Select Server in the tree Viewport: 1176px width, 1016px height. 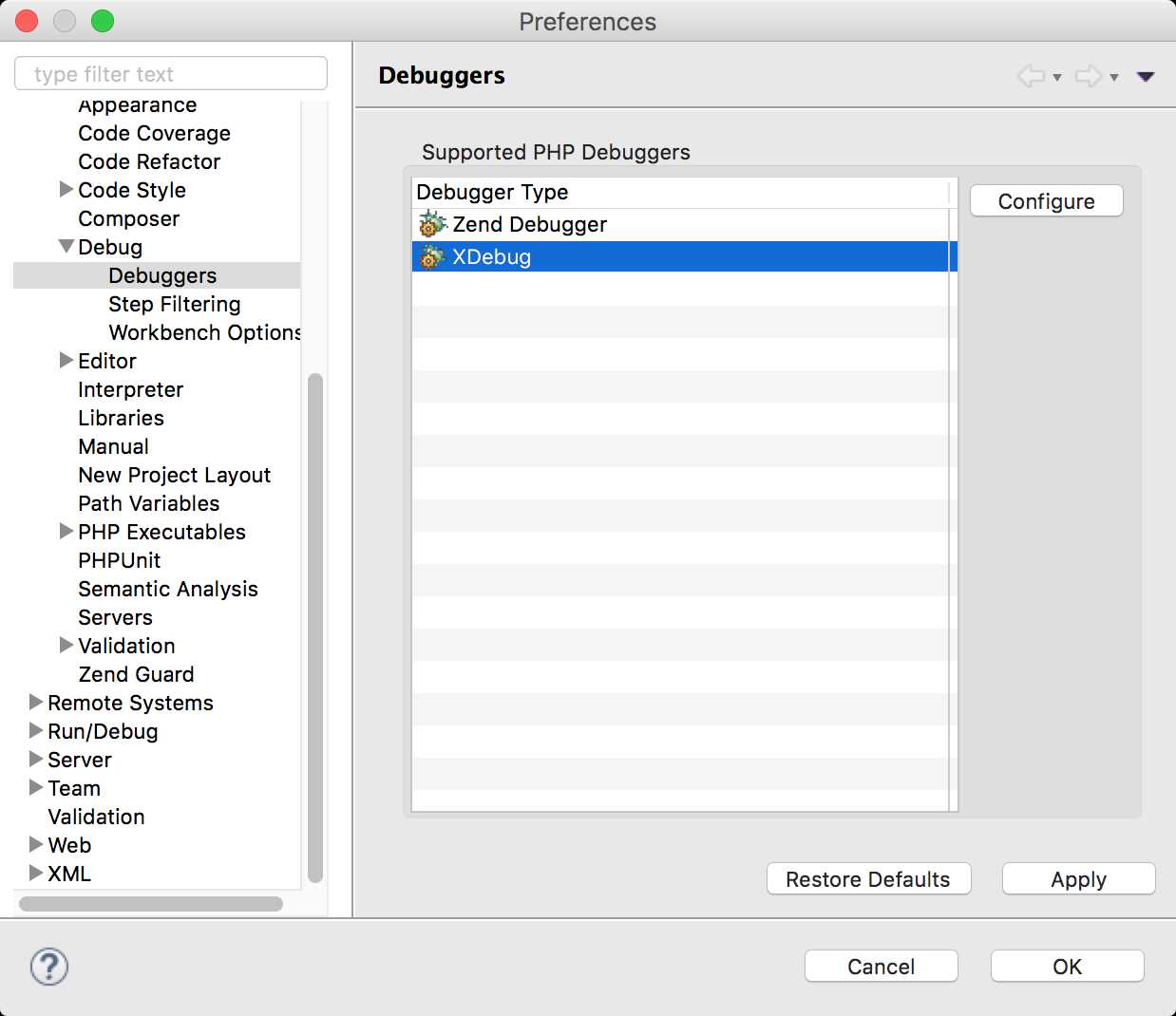(x=80, y=760)
